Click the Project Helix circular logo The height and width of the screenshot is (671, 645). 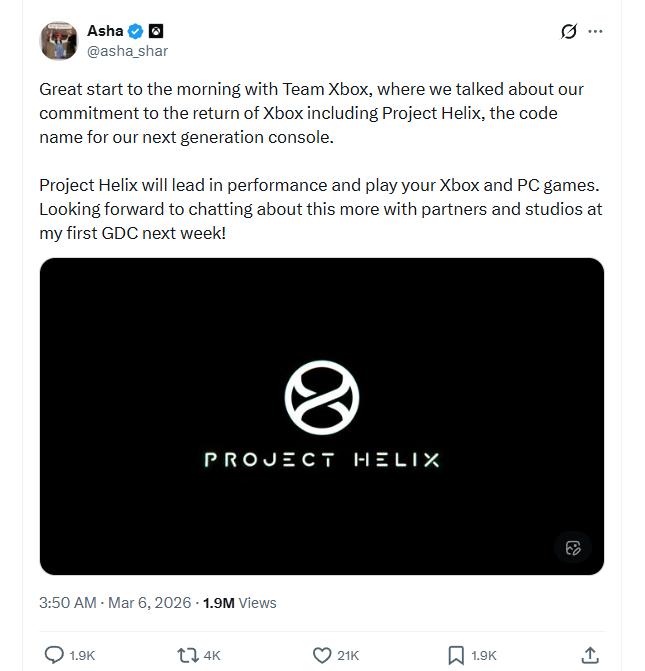click(321, 397)
